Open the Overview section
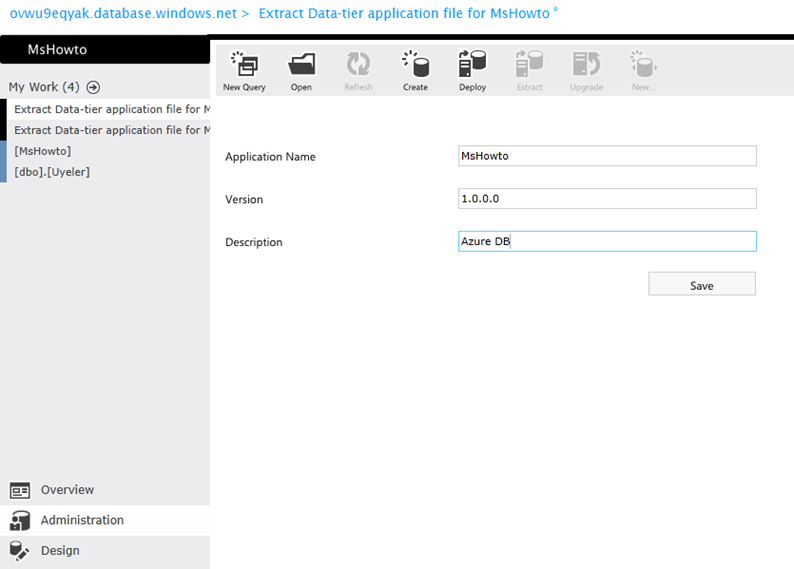Image resolution: width=794 pixels, height=569 pixels. coord(67,490)
